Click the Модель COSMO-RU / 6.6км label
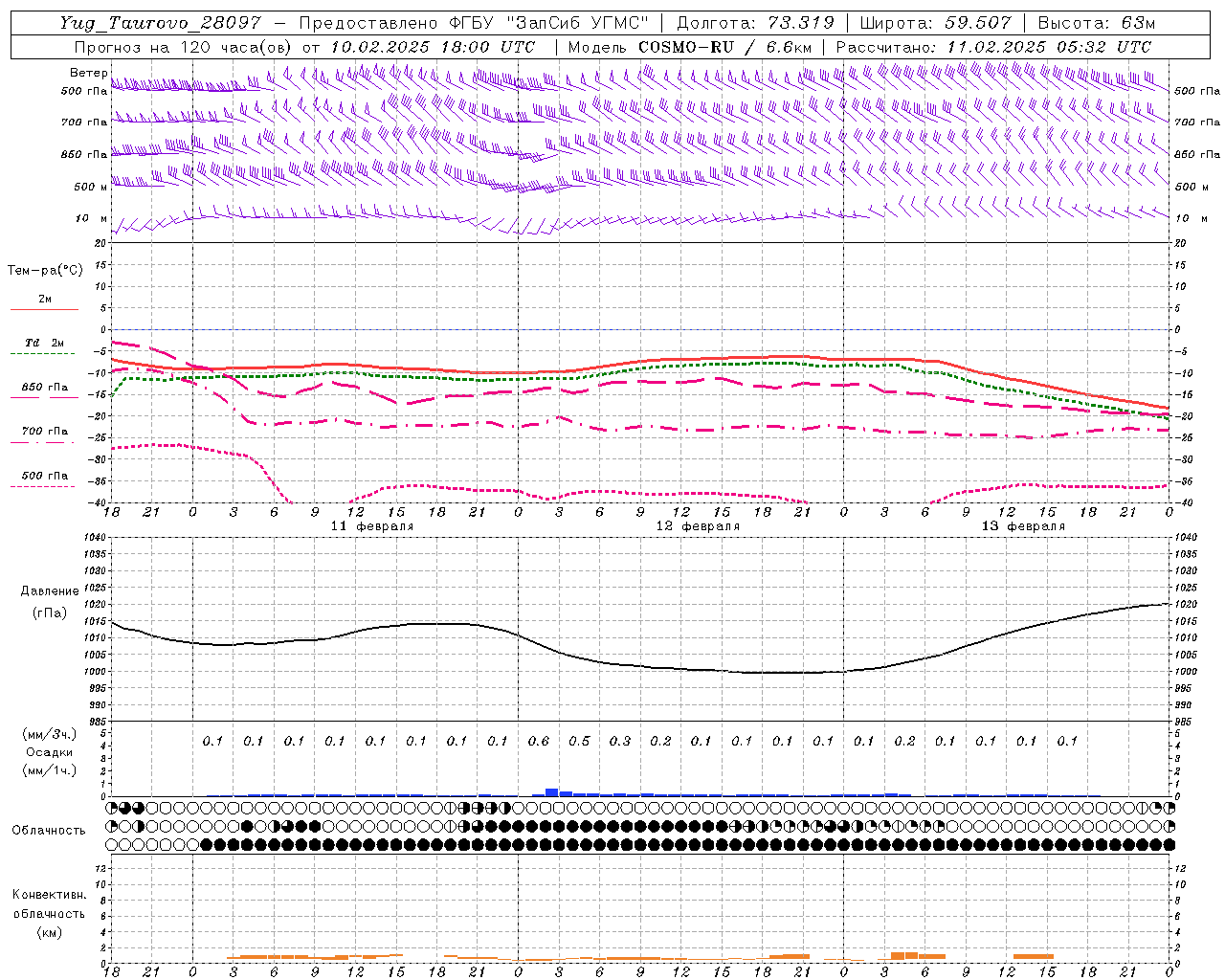This screenshot has height=980, width=1225. pyautogui.click(x=689, y=47)
